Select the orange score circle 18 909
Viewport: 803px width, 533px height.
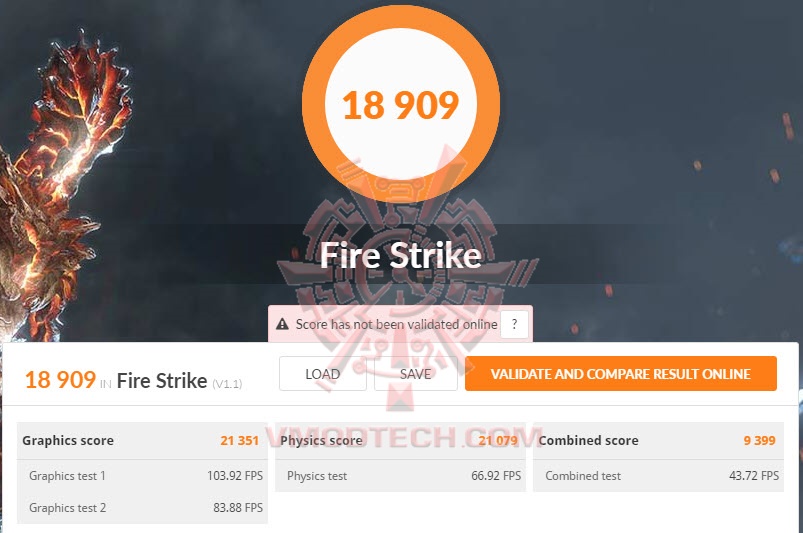tap(401, 103)
